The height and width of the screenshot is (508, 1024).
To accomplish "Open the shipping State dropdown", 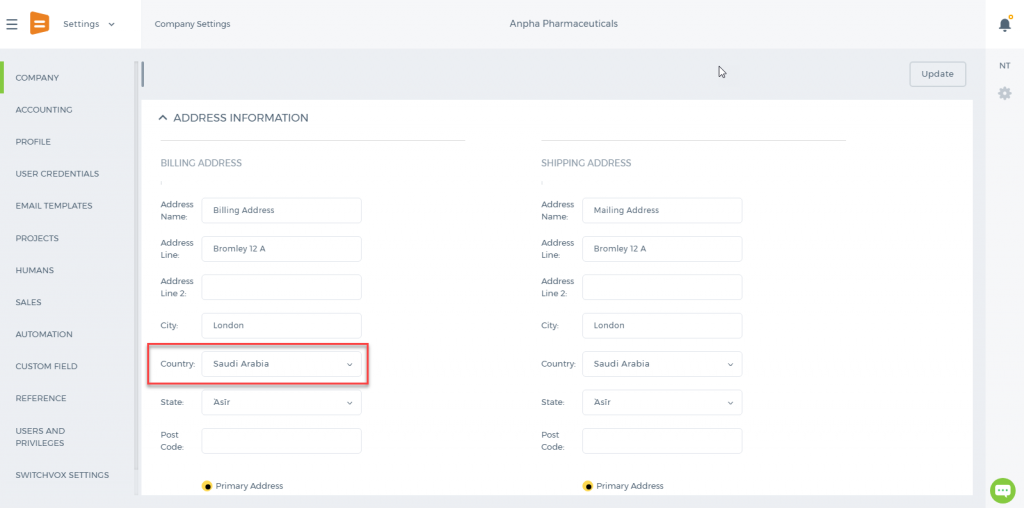I will point(662,402).
